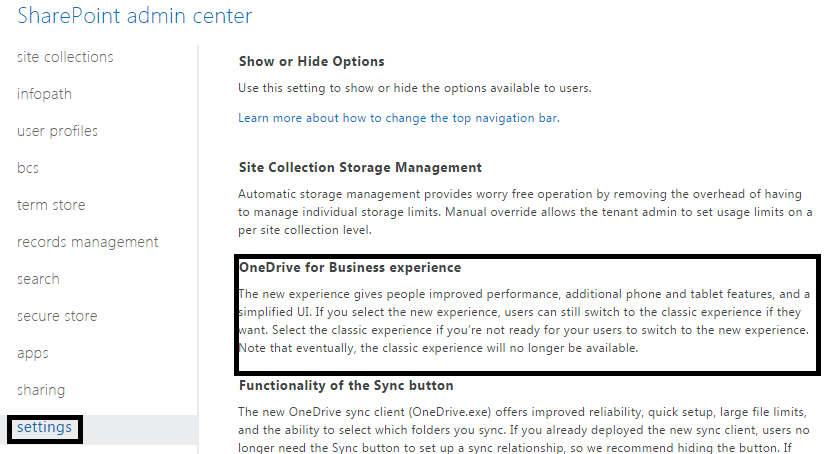Open the secure store page

tap(57, 316)
